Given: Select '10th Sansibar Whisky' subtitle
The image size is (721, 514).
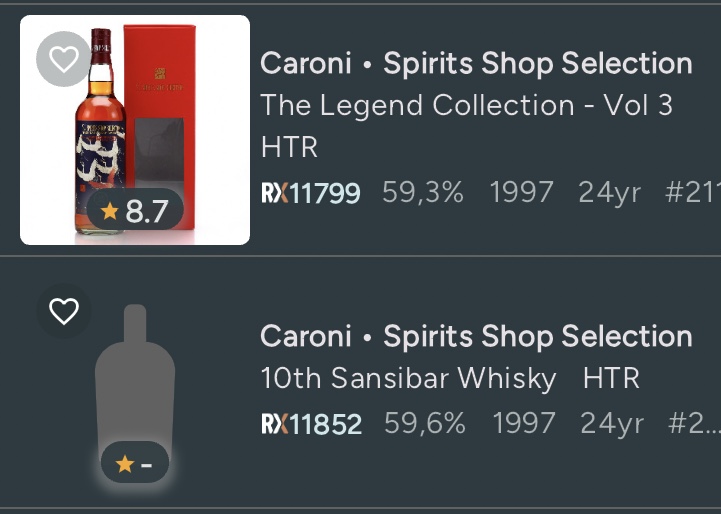Looking at the screenshot, I should click(x=408, y=379).
